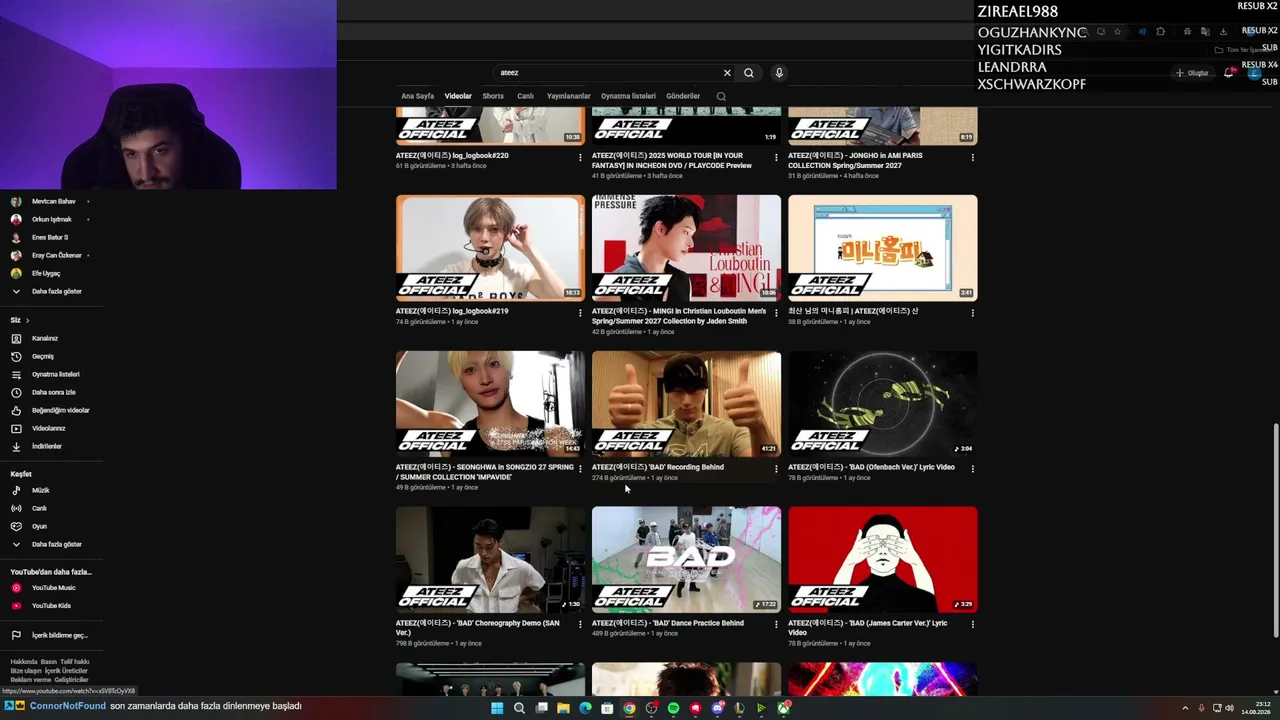
Task: Open the Yayınlananlar tab
Action: [x=569, y=96]
